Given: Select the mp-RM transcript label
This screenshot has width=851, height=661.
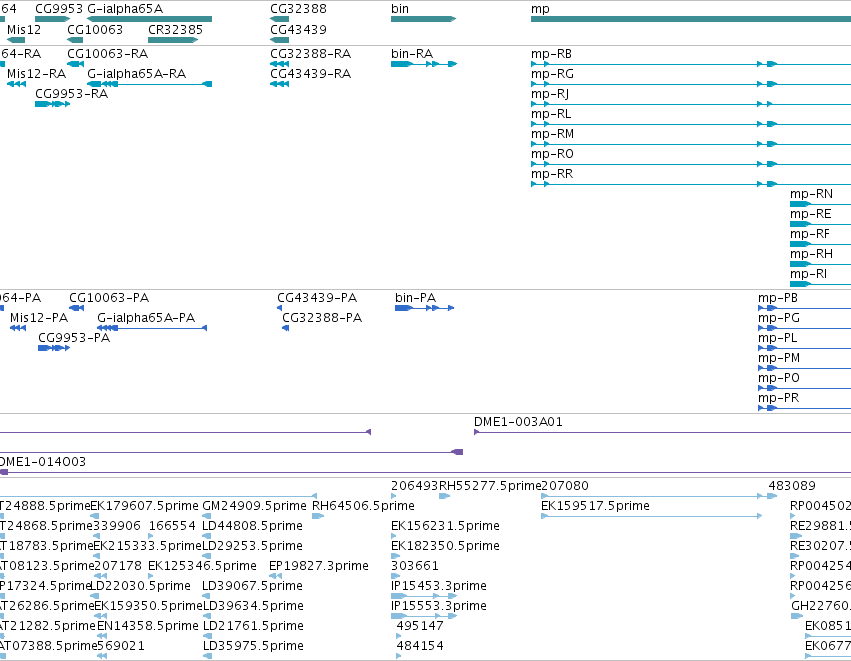Looking at the screenshot, I should point(552,134).
